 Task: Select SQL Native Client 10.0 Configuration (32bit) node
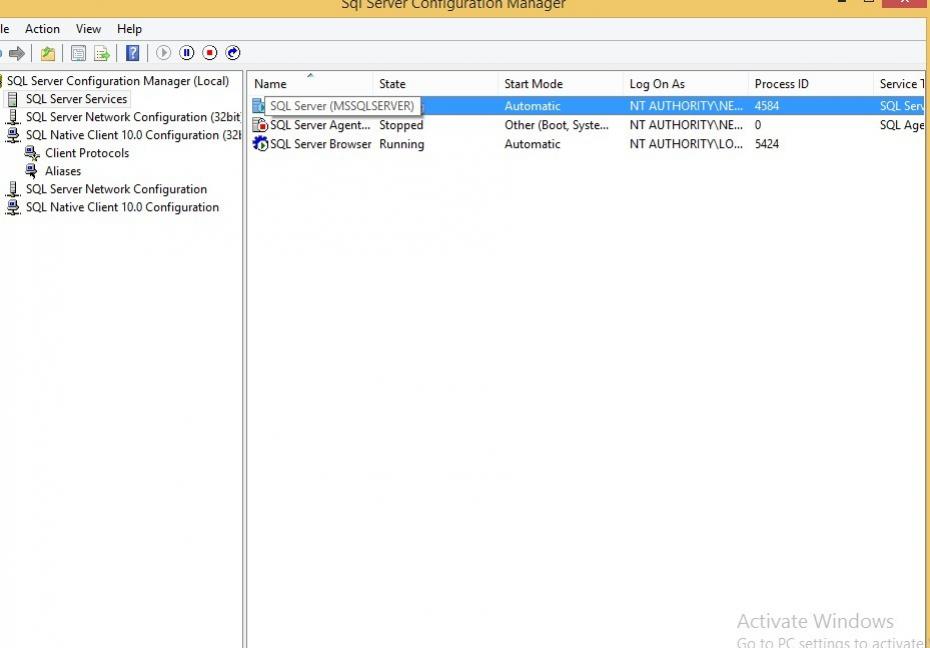coord(133,135)
